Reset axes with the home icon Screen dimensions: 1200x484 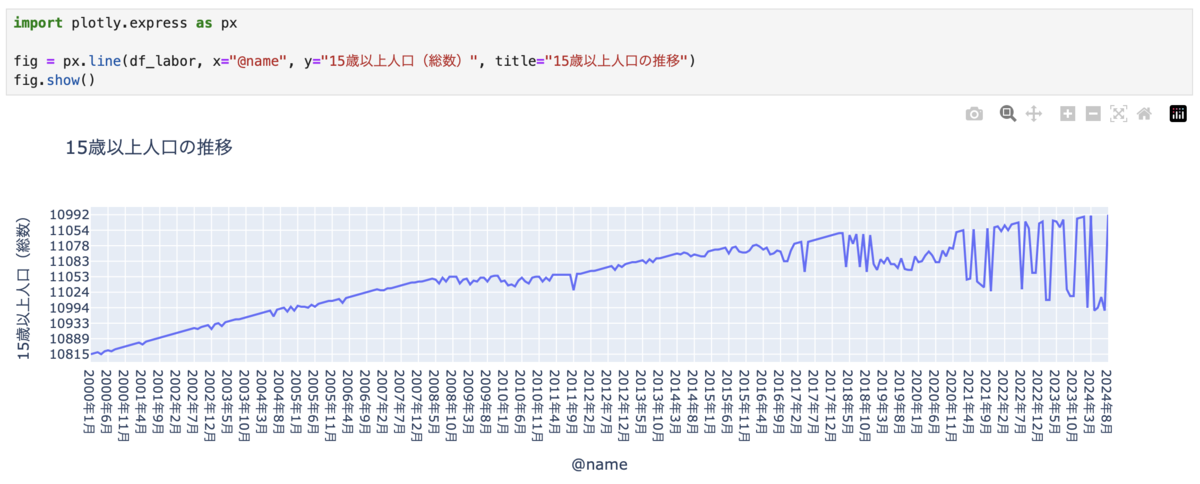tap(1144, 114)
